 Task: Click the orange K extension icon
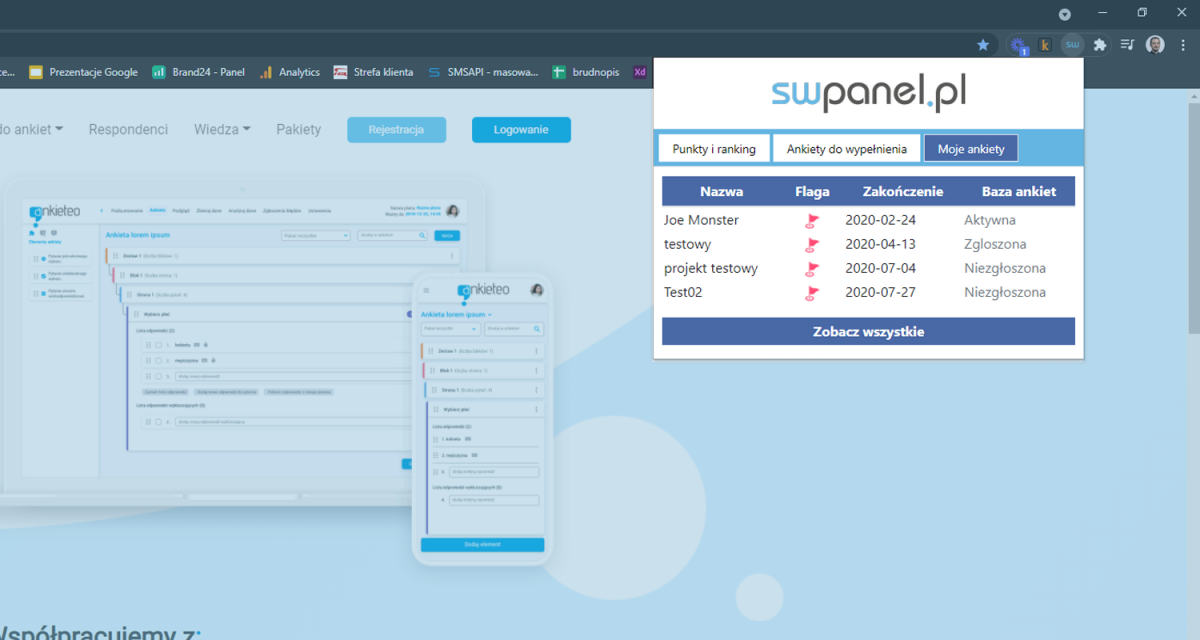(1046, 44)
